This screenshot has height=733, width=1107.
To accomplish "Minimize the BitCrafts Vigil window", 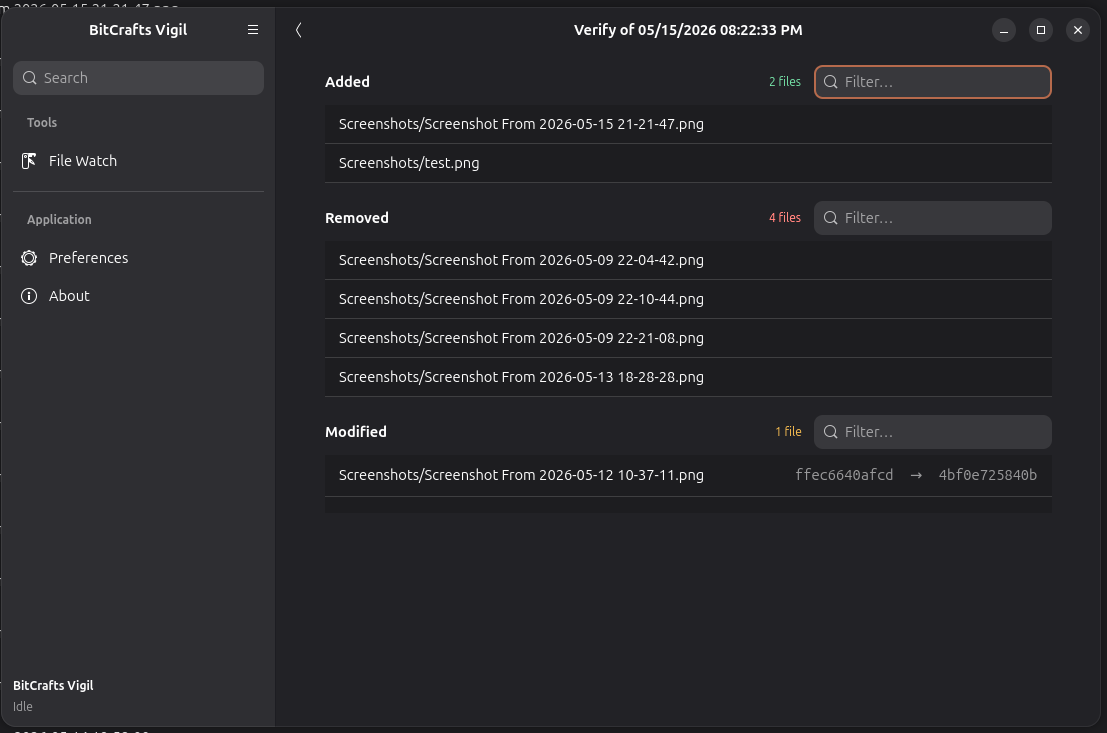I will point(1003,30).
